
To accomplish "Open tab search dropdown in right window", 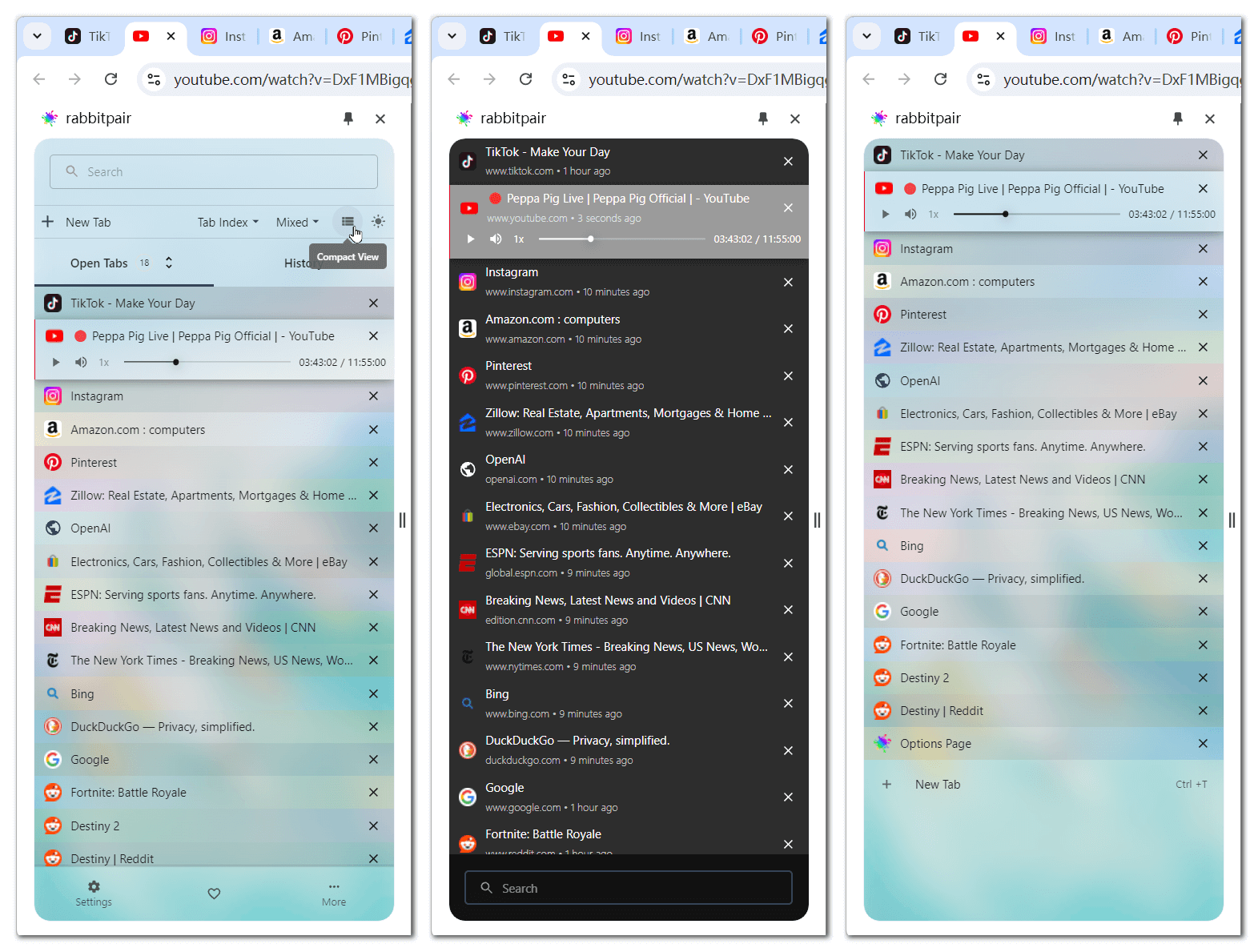I will (x=867, y=36).
